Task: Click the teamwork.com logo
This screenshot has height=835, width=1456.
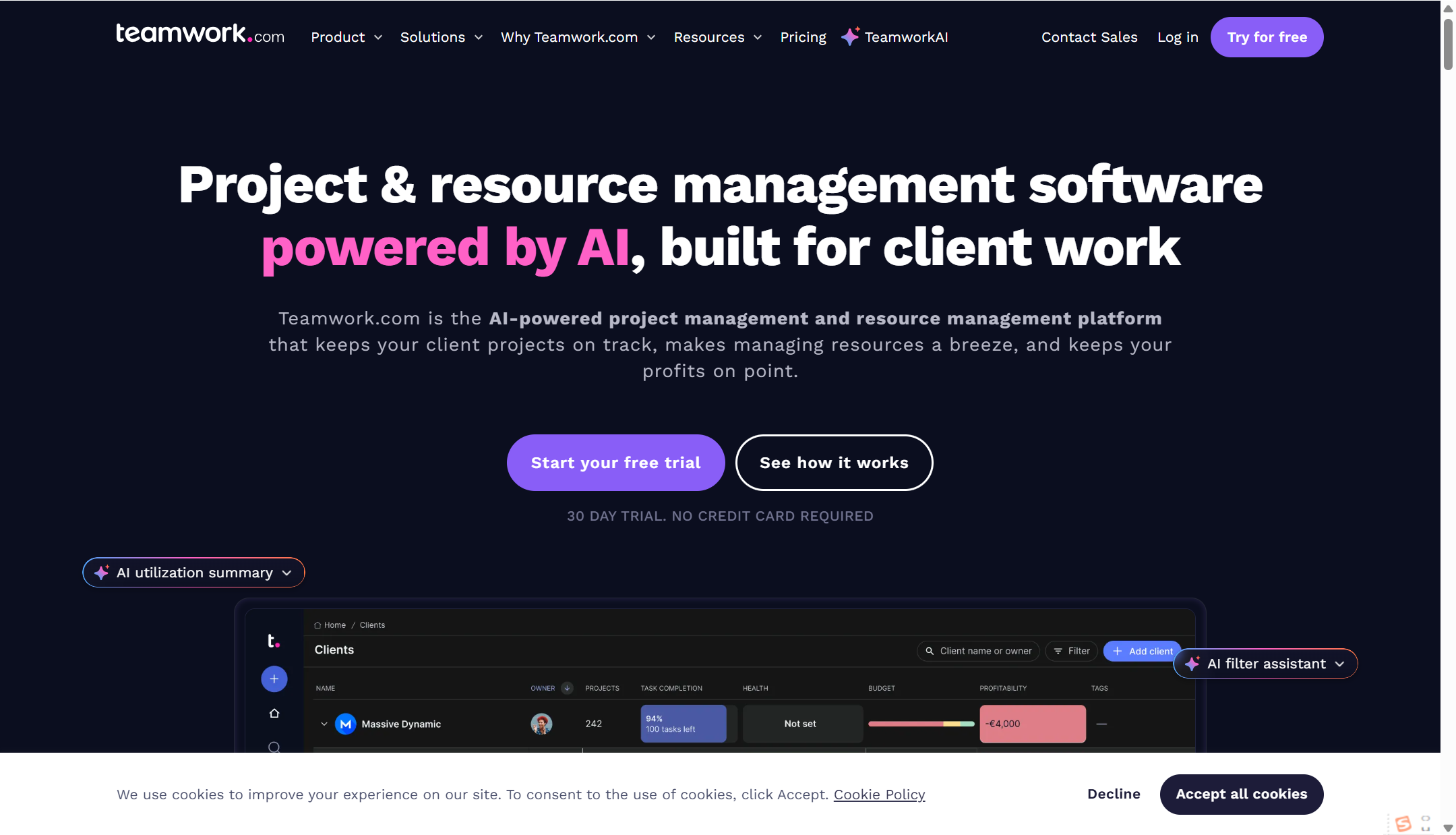Action: [200, 34]
